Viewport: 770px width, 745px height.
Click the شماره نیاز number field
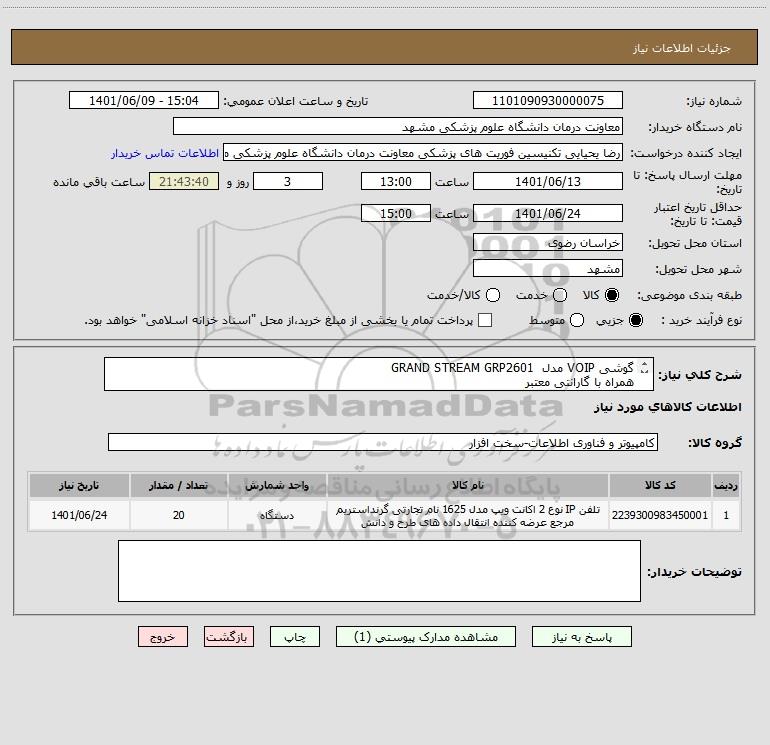pos(548,101)
